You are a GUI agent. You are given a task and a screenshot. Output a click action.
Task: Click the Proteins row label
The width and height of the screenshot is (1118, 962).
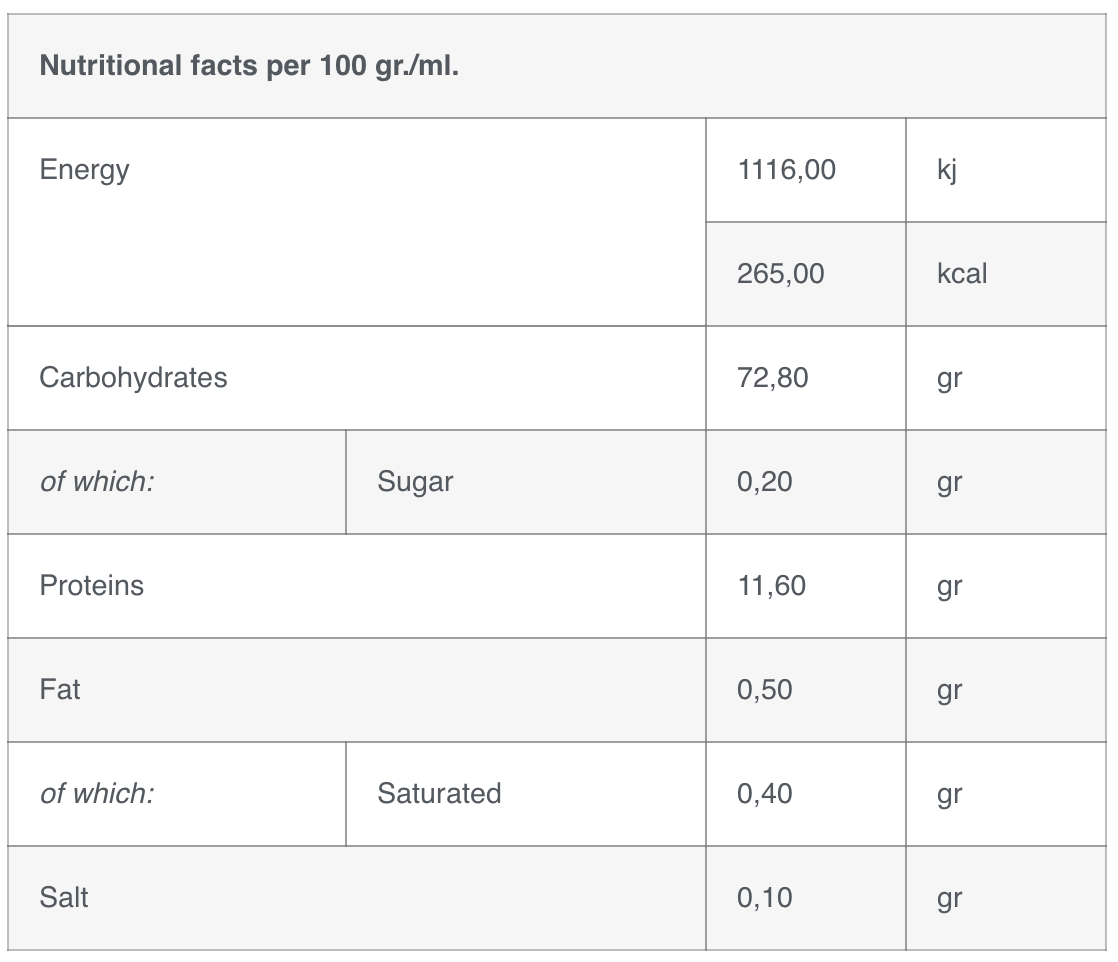click(x=91, y=585)
